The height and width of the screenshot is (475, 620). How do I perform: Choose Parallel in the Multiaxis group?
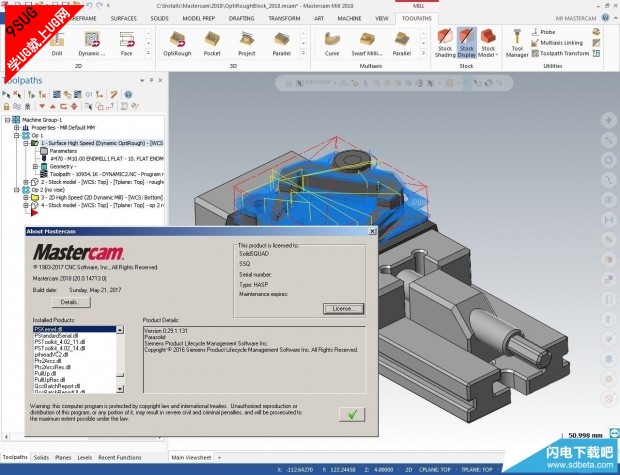[402, 43]
